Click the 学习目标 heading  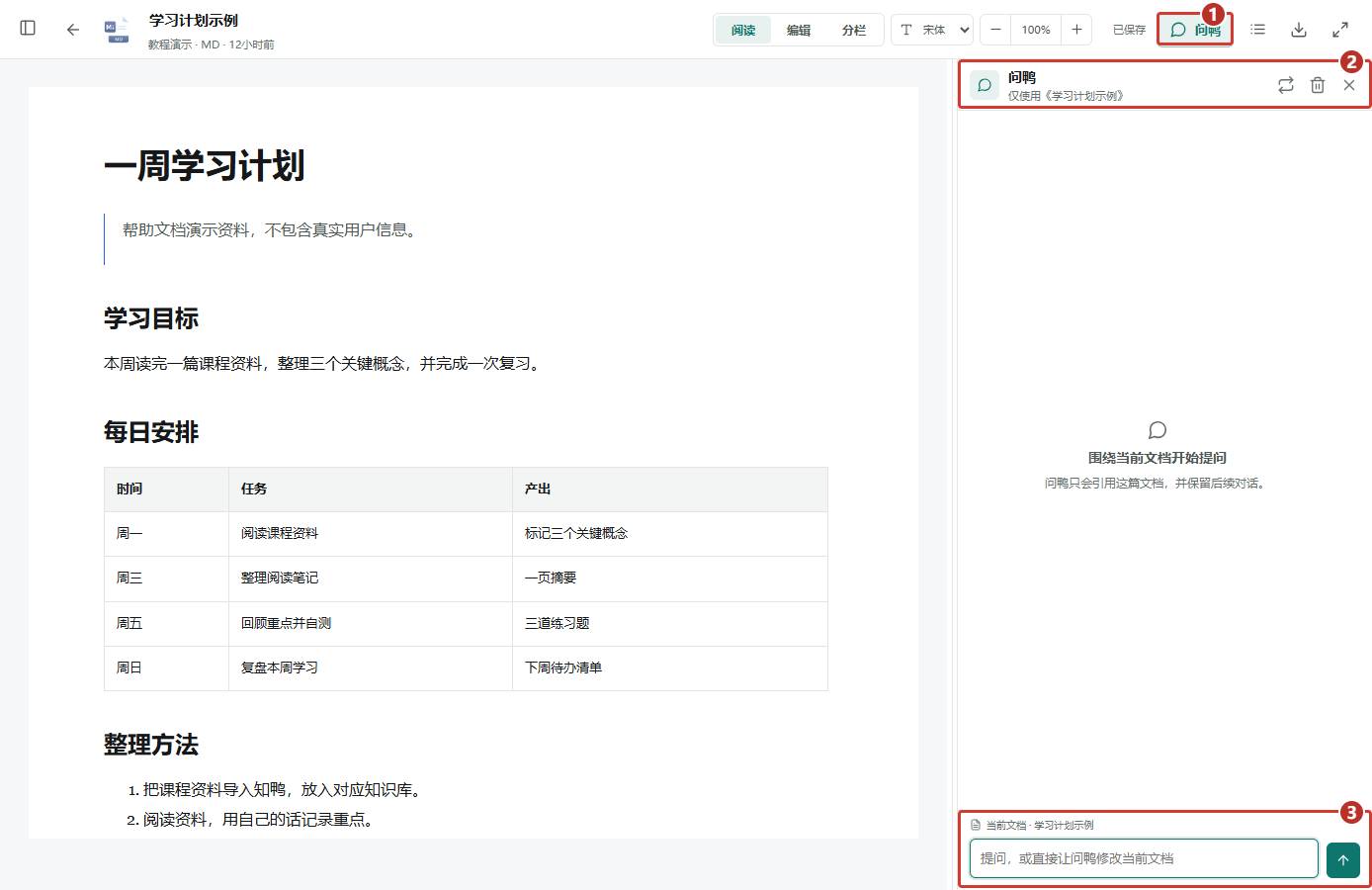[x=151, y=318]
